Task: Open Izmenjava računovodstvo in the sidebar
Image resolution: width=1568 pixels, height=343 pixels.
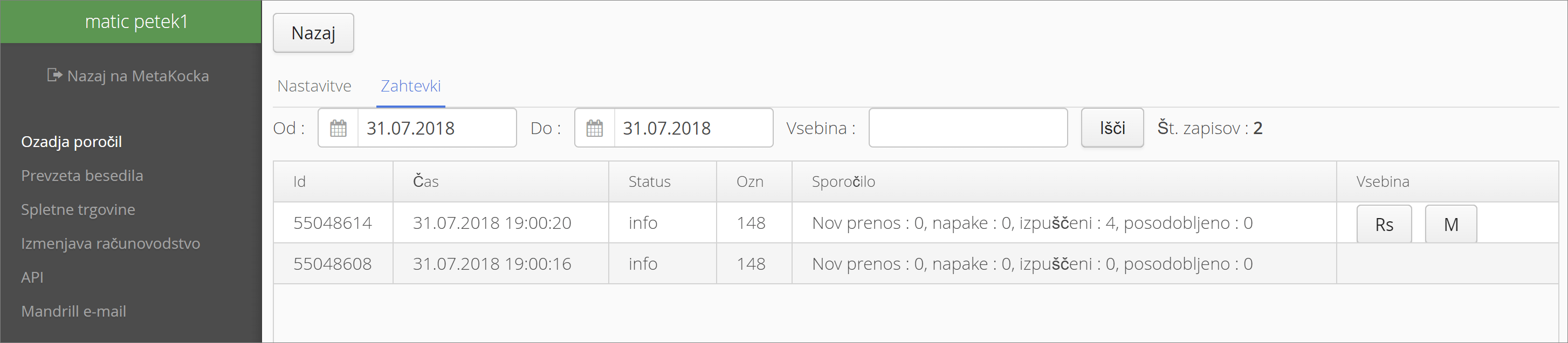Action: click(110, 243)
